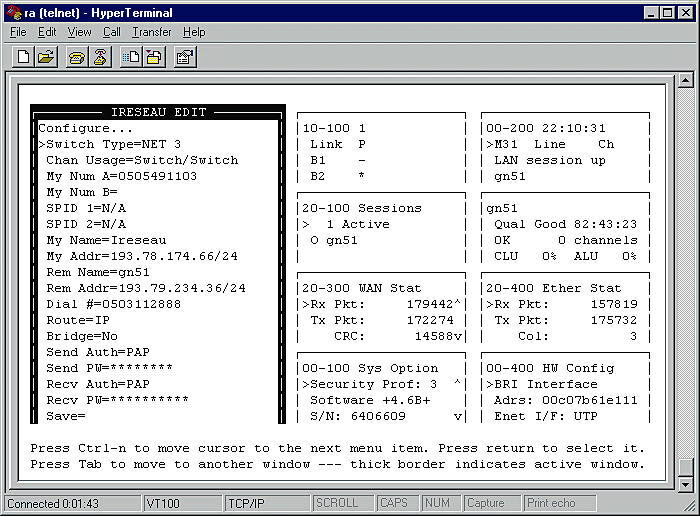This screenshot has width=700, height=516.
Task: Click the 'My Num B=' line
Action: point(82,192)
